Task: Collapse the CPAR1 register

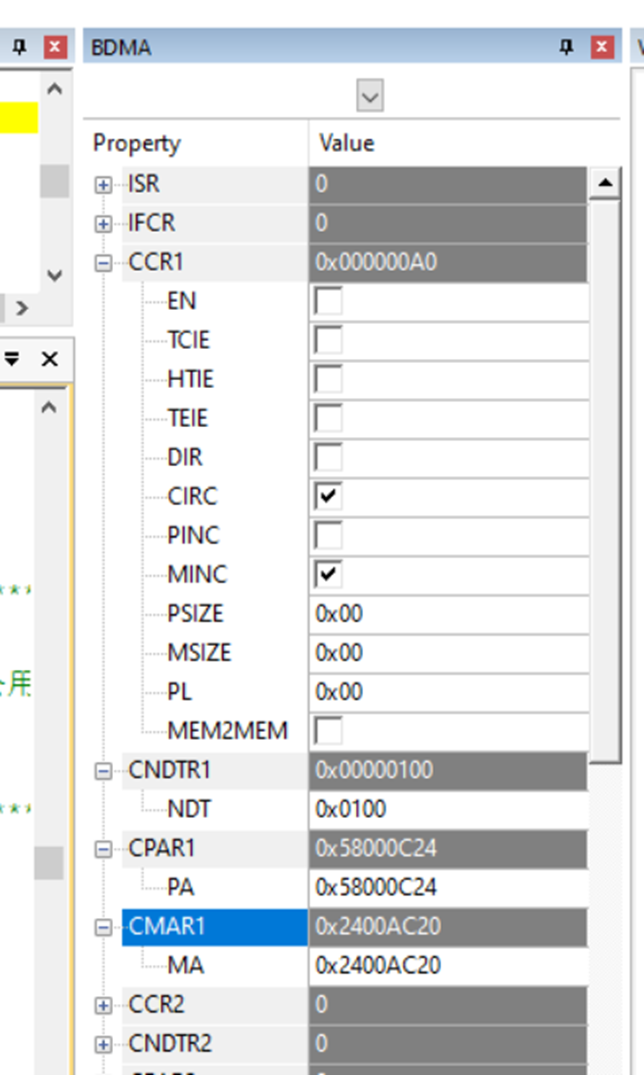Action: 104,849
